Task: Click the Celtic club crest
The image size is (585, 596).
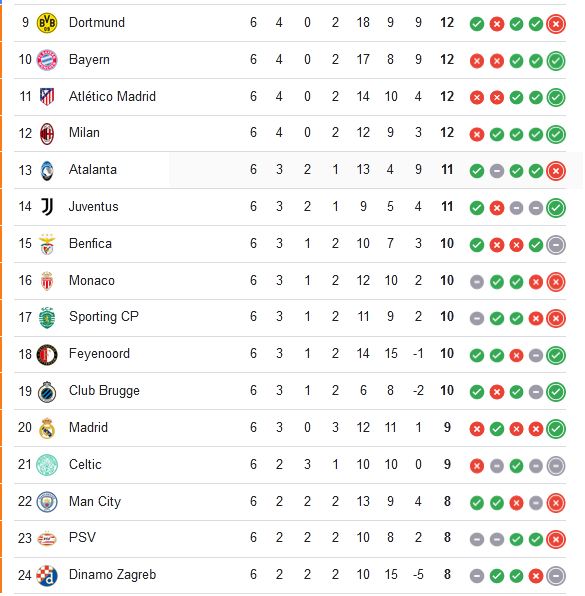Action: coord(47,465)
